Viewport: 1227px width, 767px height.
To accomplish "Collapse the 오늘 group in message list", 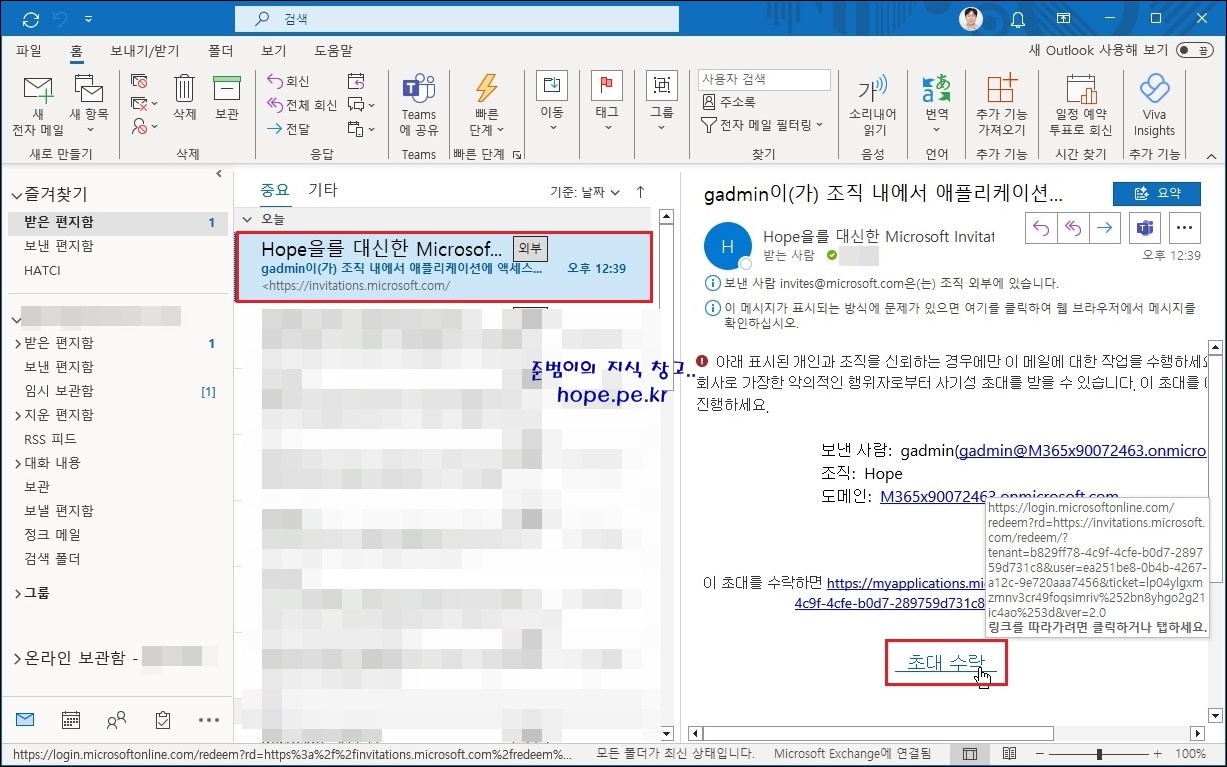I will tap(248, 219).
